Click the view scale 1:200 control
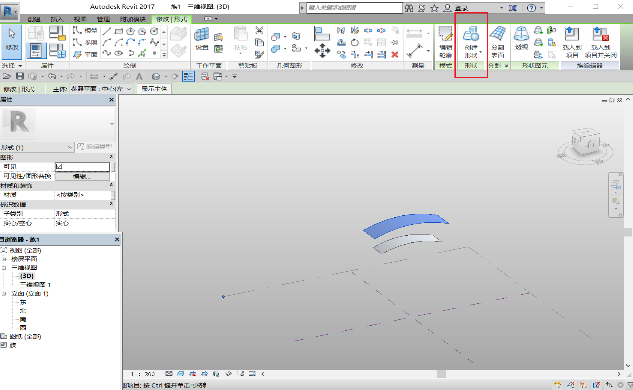 click(143, 374)
